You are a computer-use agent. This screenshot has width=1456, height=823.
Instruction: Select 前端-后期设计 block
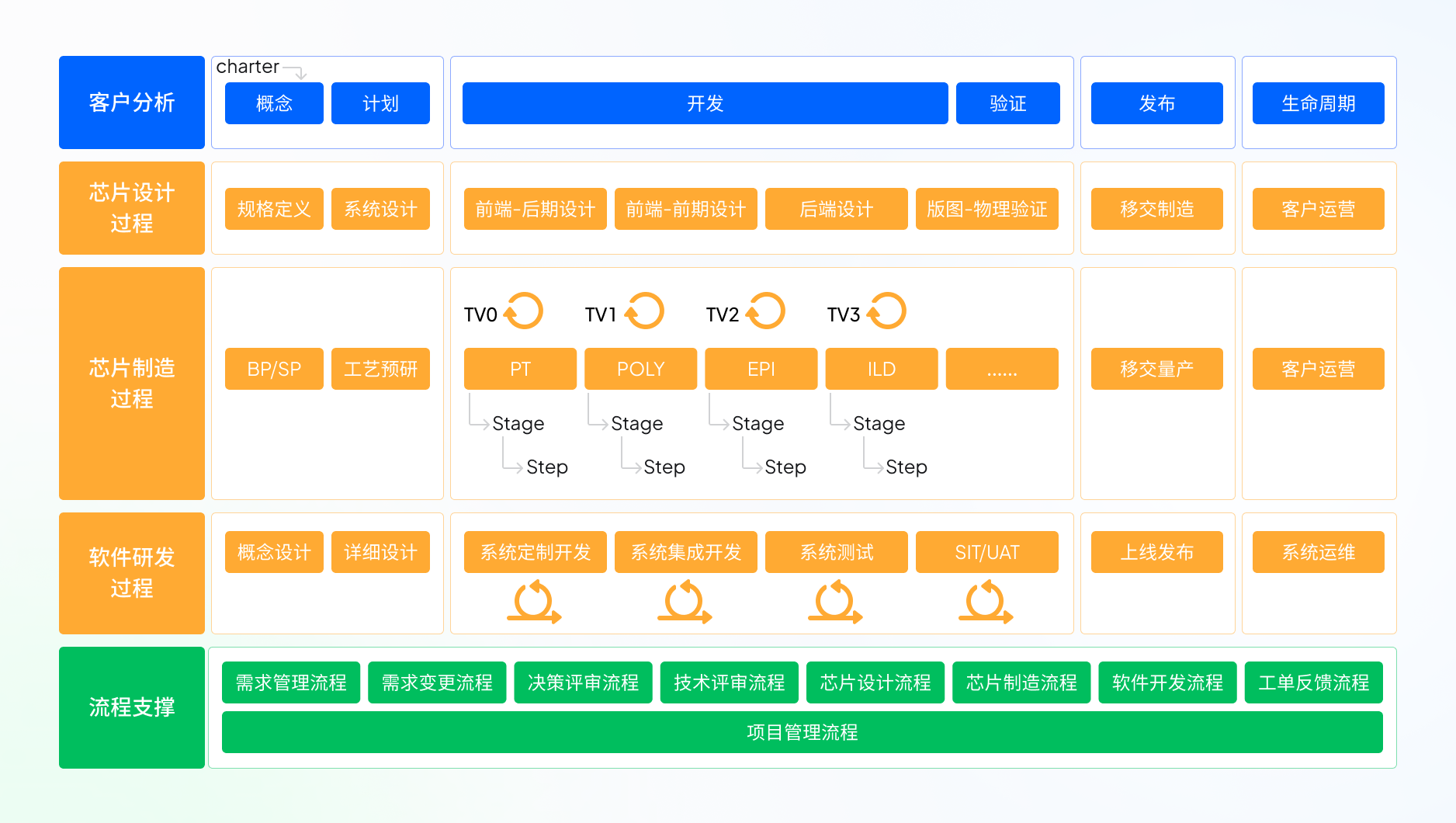[536, 209]
